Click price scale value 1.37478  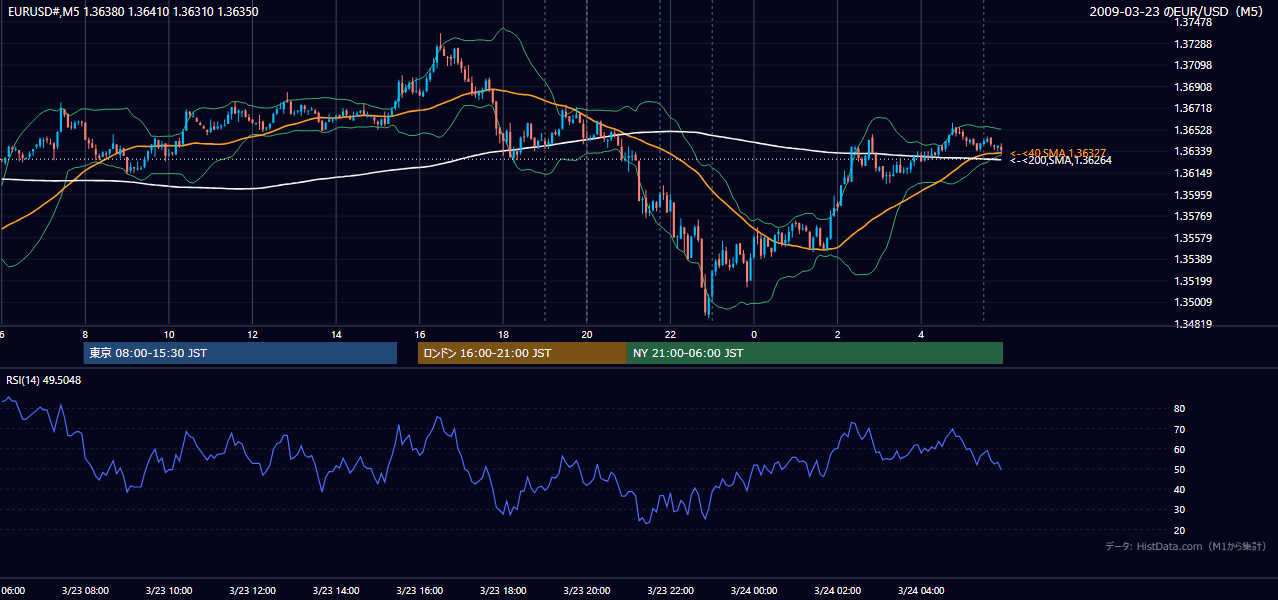[1194, 22]
